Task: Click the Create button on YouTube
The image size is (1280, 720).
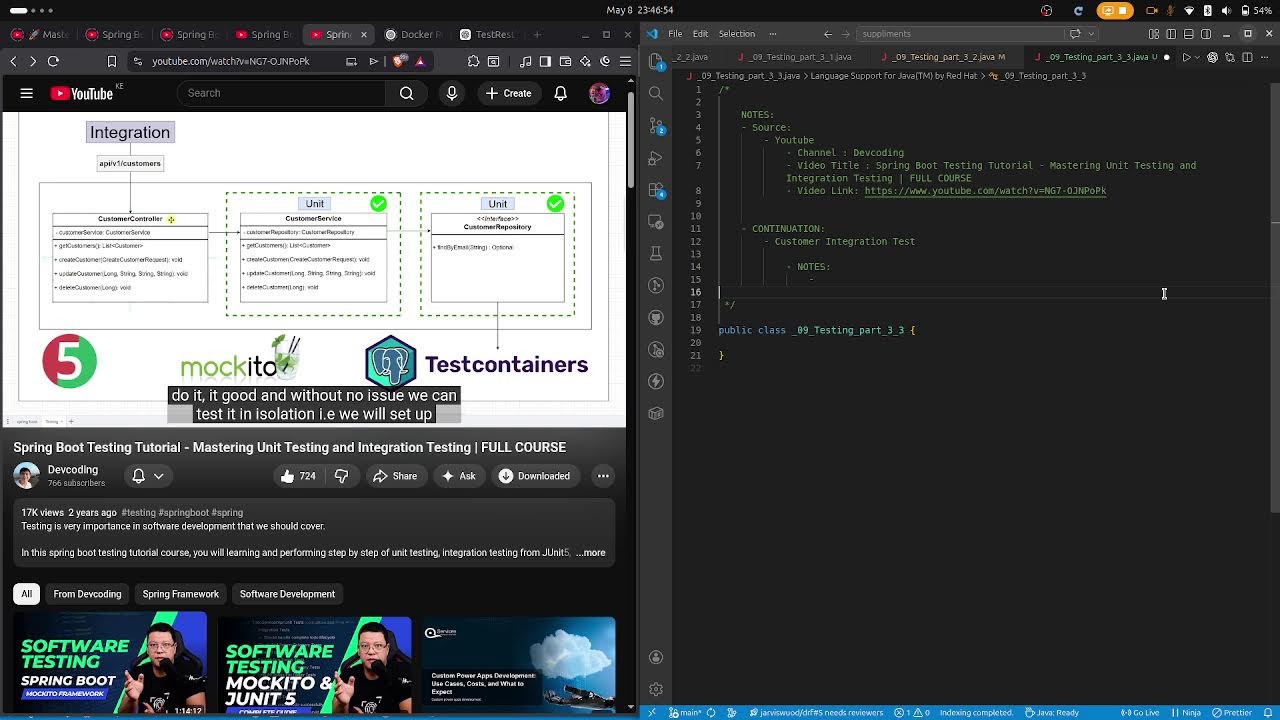Action: click(509, 93)
